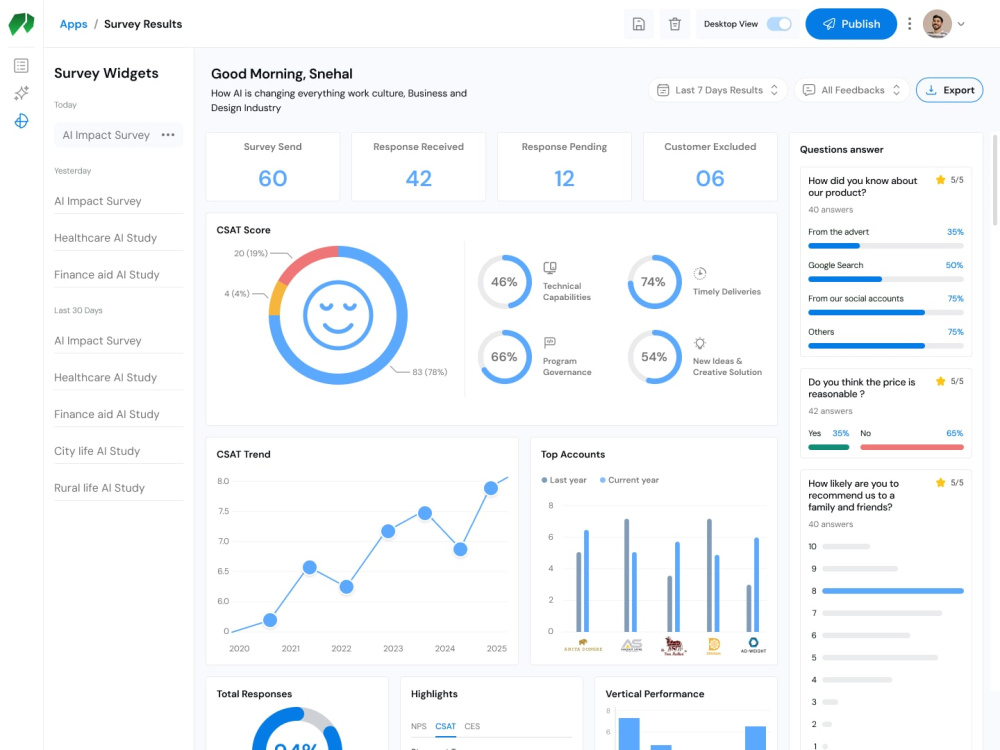Switch to CSAT tab in Highlights
The image size is (1000, 750).
click(445, 726)
